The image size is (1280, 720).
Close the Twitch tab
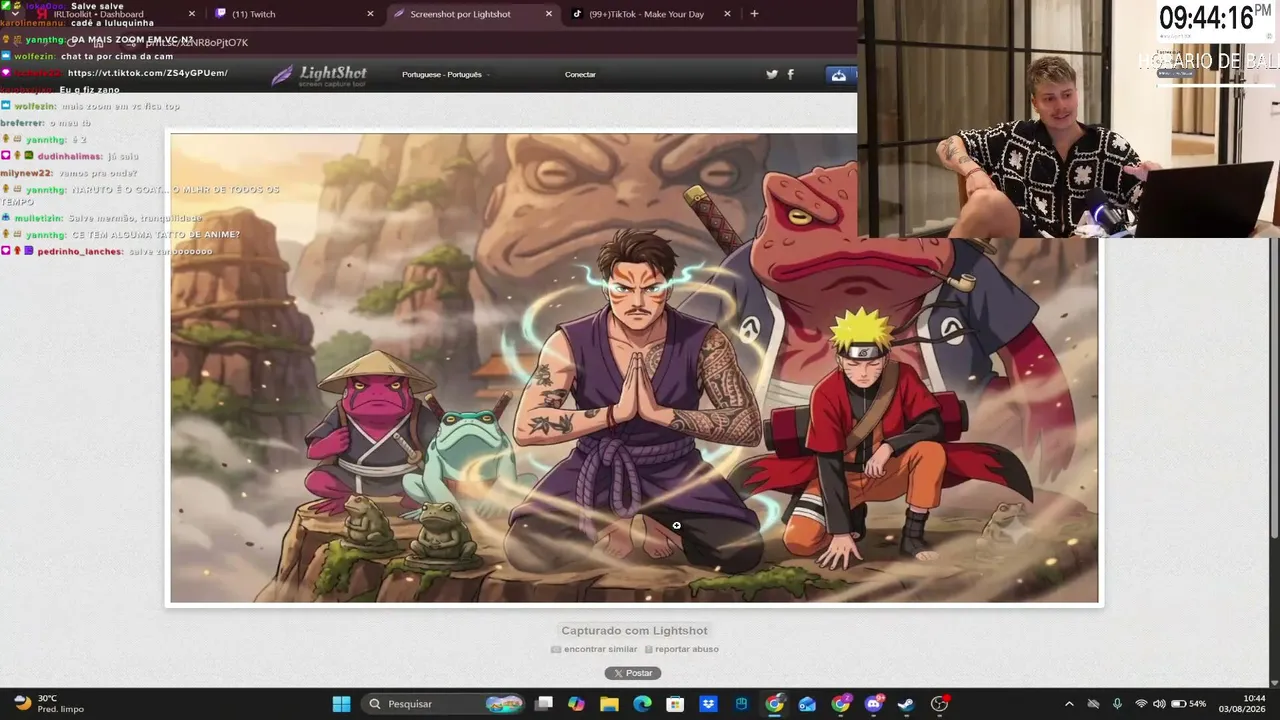(x=370, y=14)
